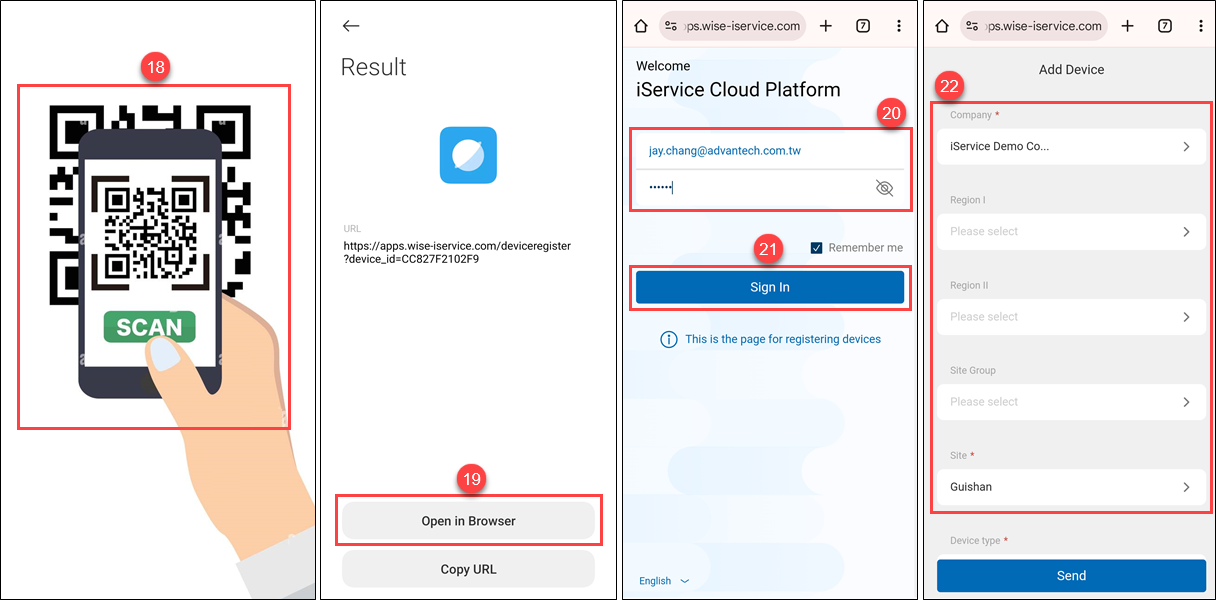Open the Region I dropdown

click(1070, 232)
